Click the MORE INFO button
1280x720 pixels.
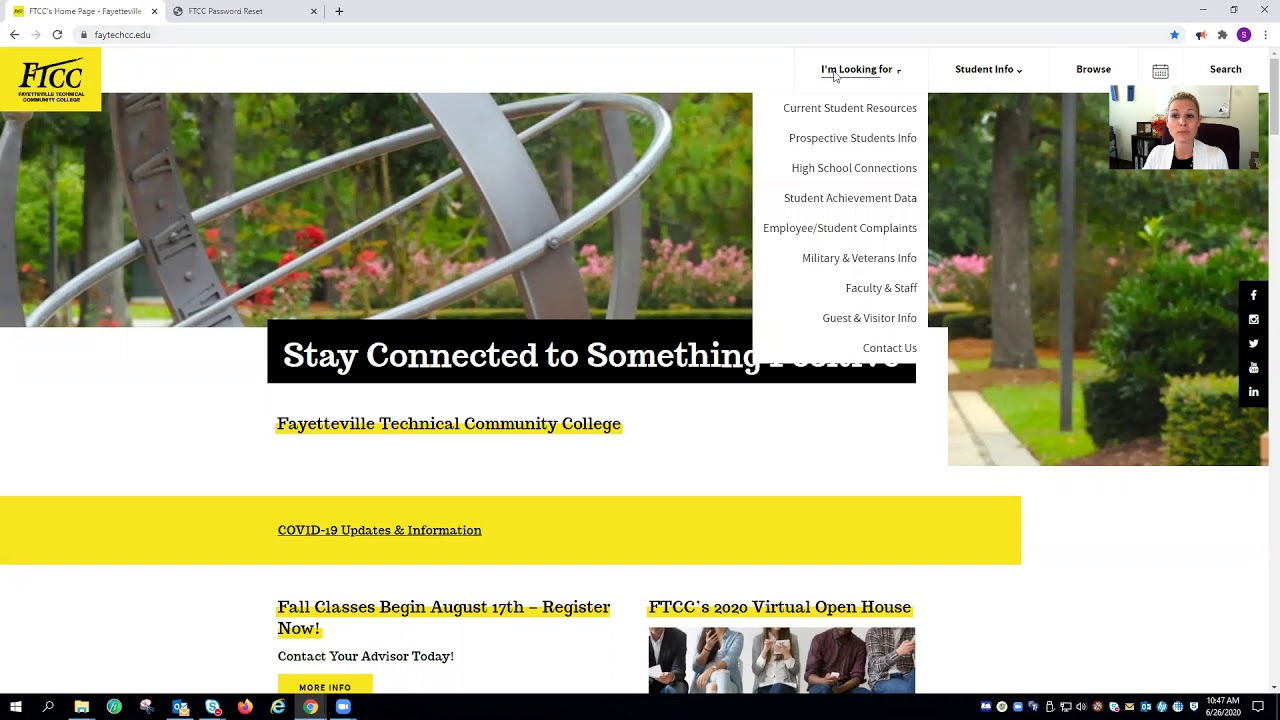coord(325,687)
